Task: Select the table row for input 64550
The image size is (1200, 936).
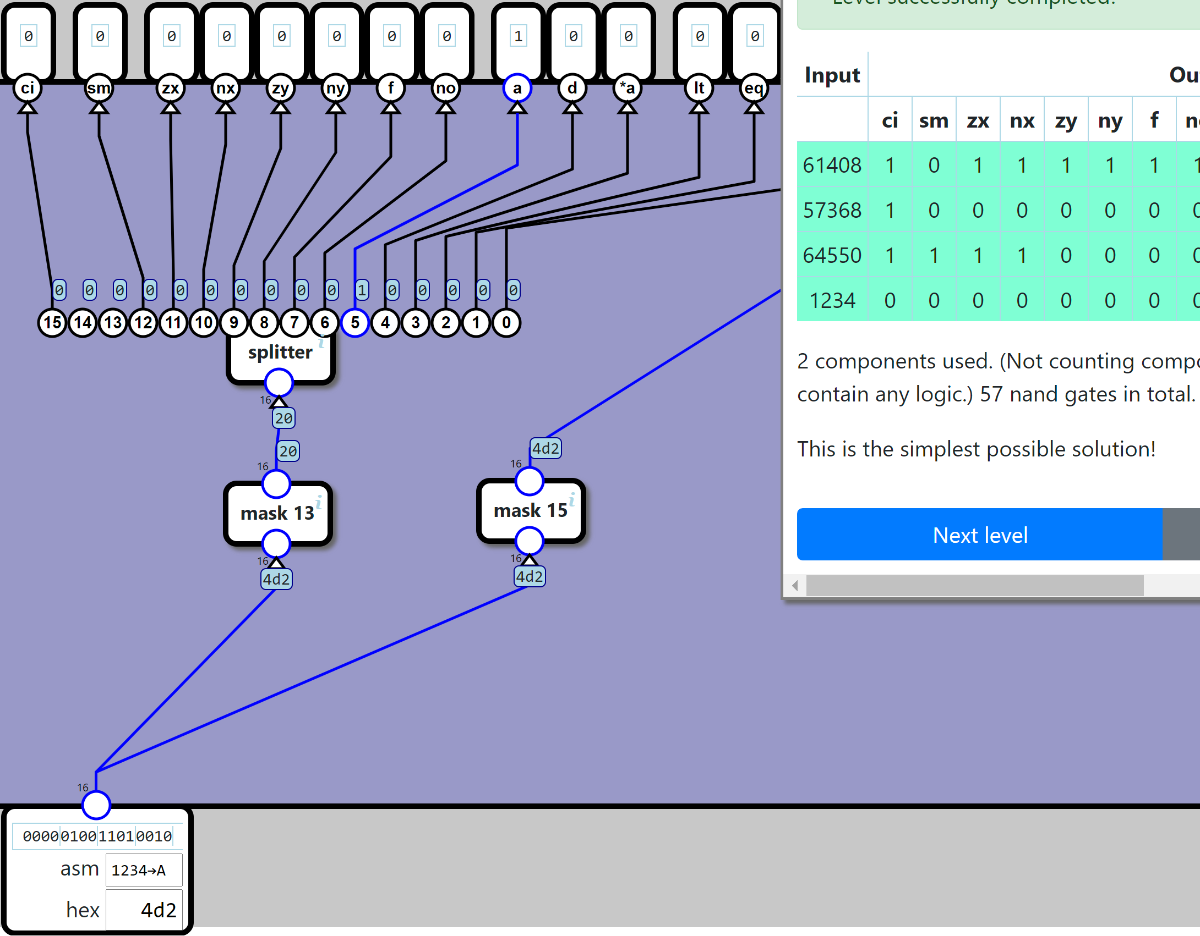Action: tap(998, 255)
